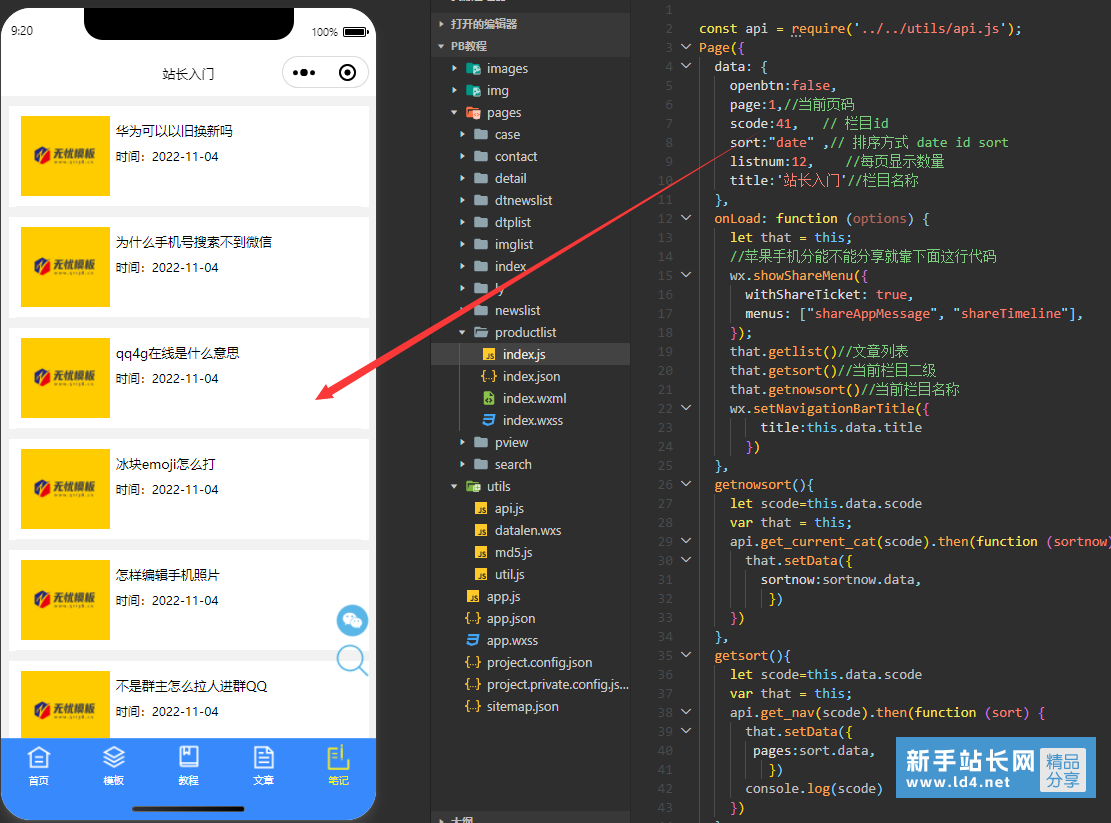This screenshot has width=1111, height=823.
Task: Open index.wxss file in tree
Action: [x=532, y=420]
